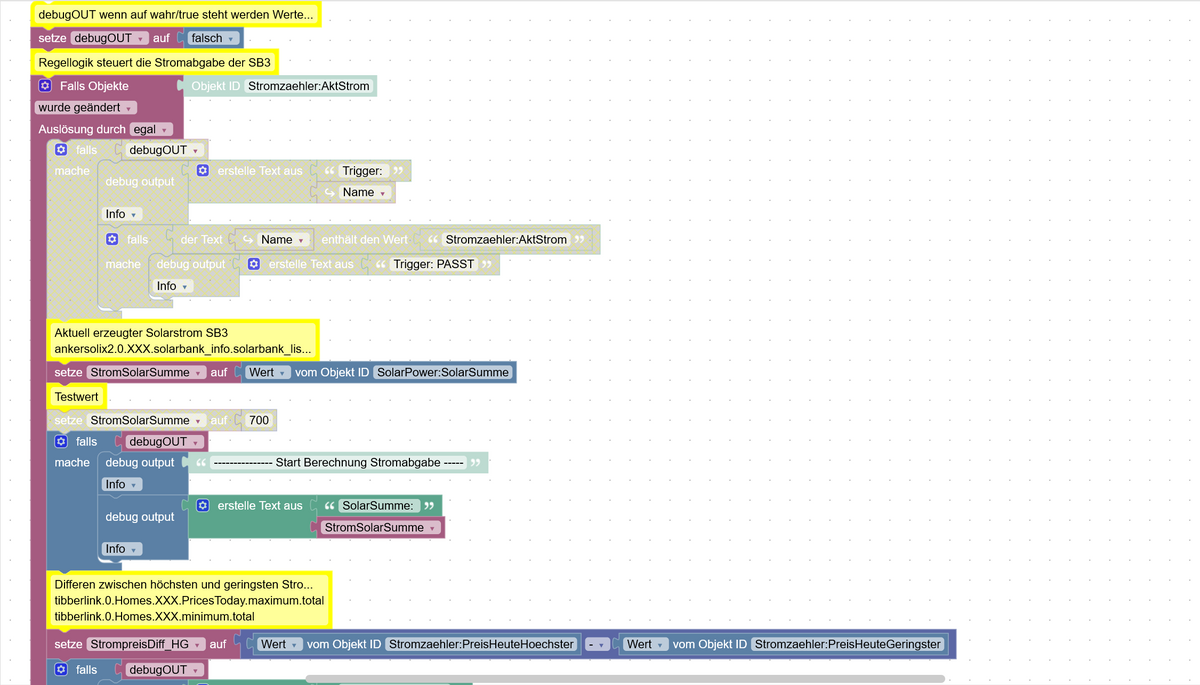Click gear on falls block below StrompreisDiff_HG row

(61, 670)
